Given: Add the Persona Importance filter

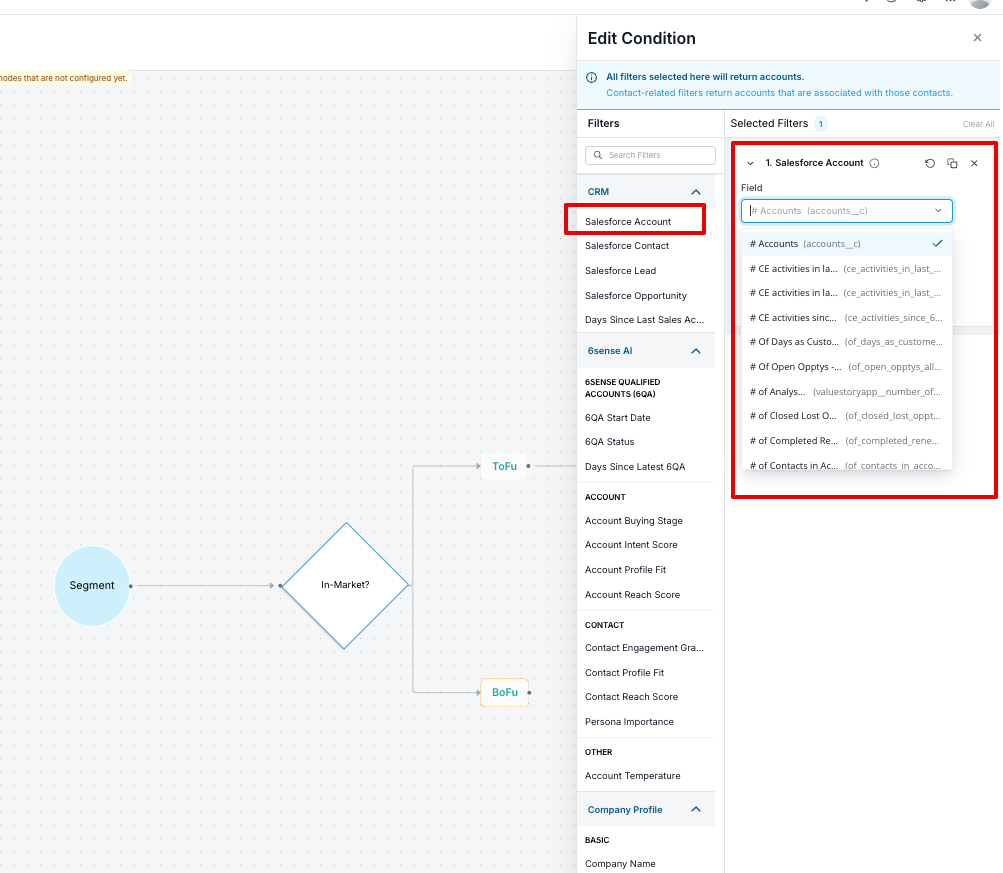Looking at the screenshot, I should [629, 721].
